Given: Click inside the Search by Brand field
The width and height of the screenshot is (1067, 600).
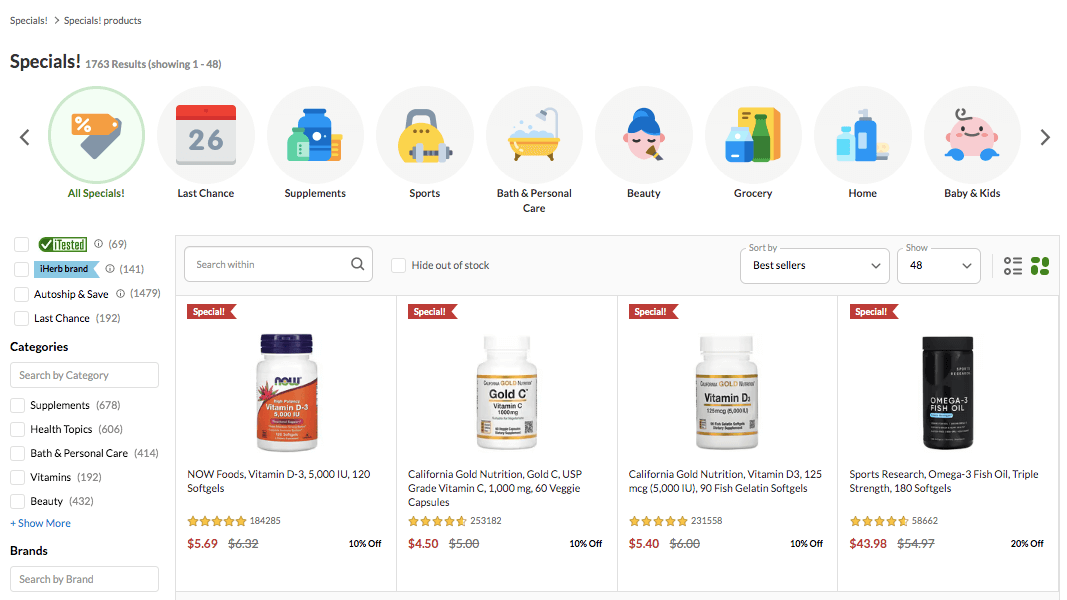Looking at the screenshot, I should pyautogui.click(x=84, y=579).
